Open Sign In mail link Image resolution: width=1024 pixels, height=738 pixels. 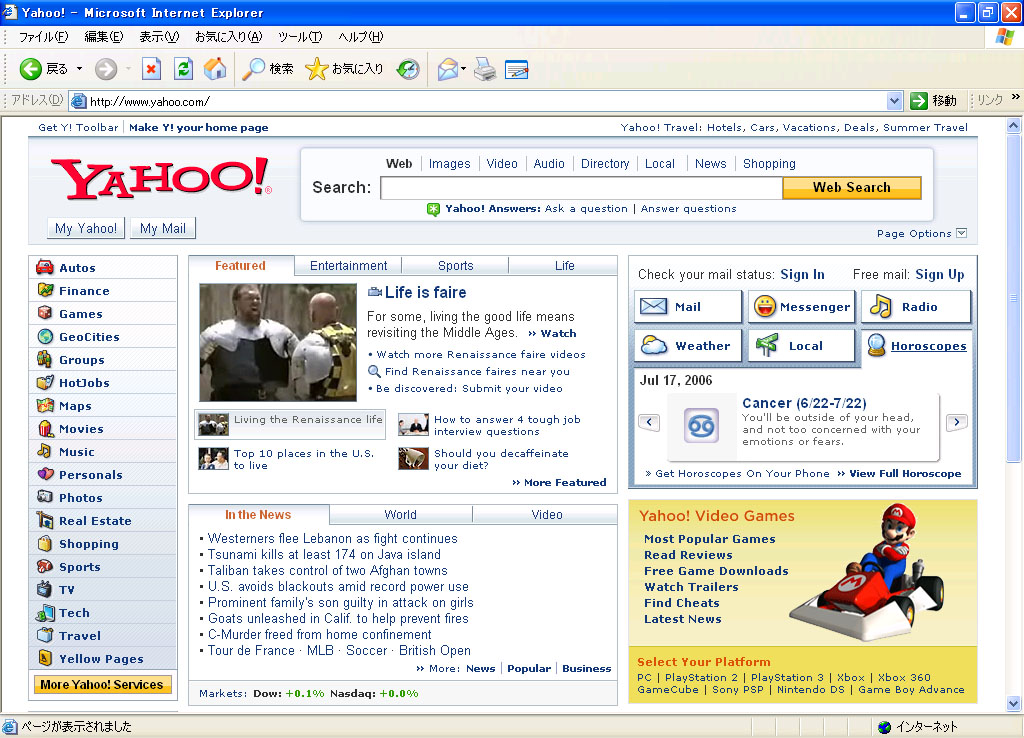[802, 274]
